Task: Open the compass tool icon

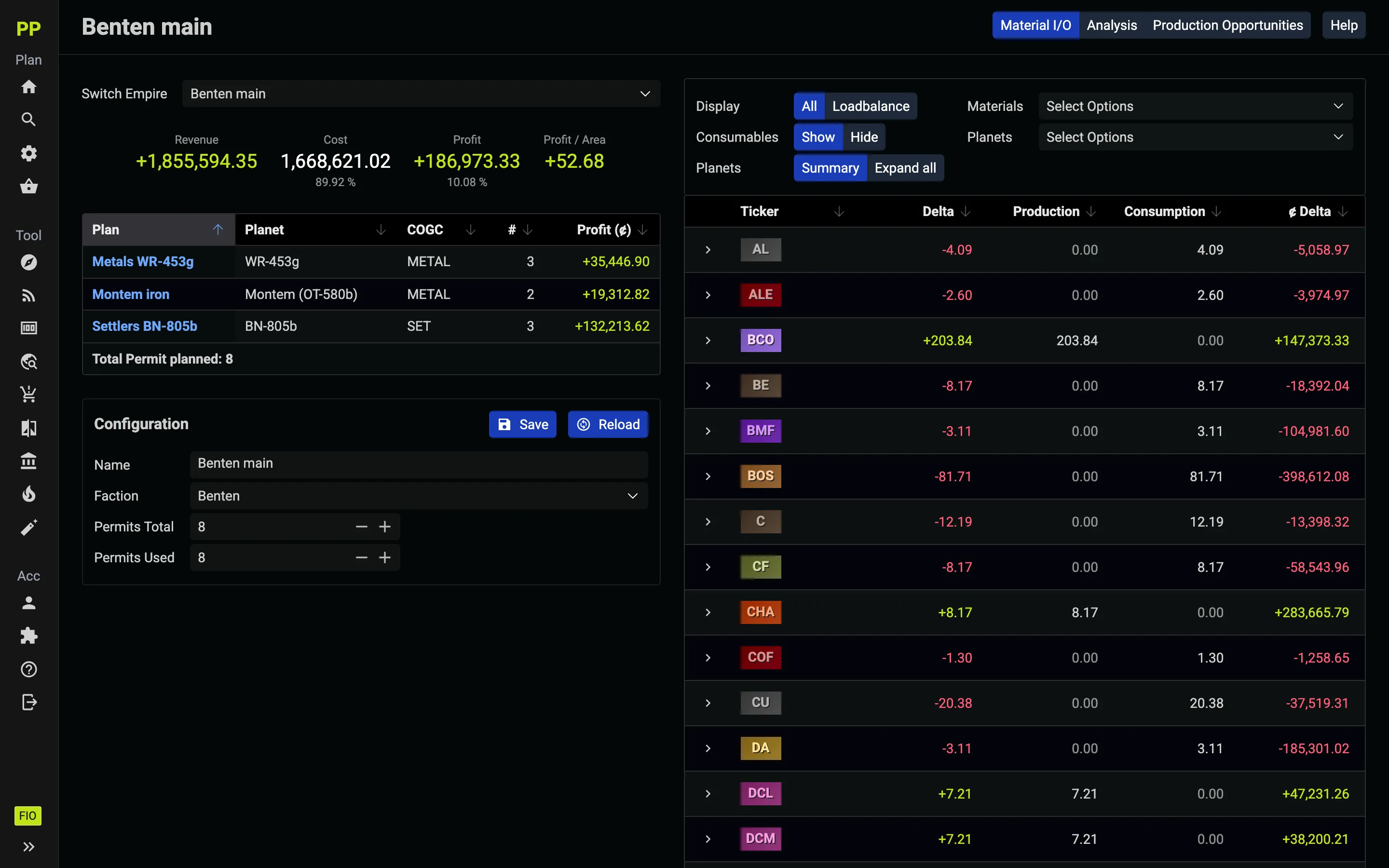Action: (29, 262)
